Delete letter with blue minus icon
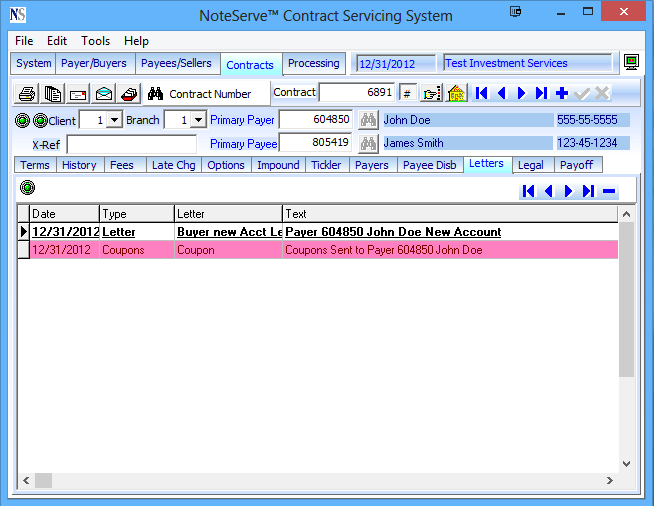Screen dimensions: 654x506 [609, 191]
